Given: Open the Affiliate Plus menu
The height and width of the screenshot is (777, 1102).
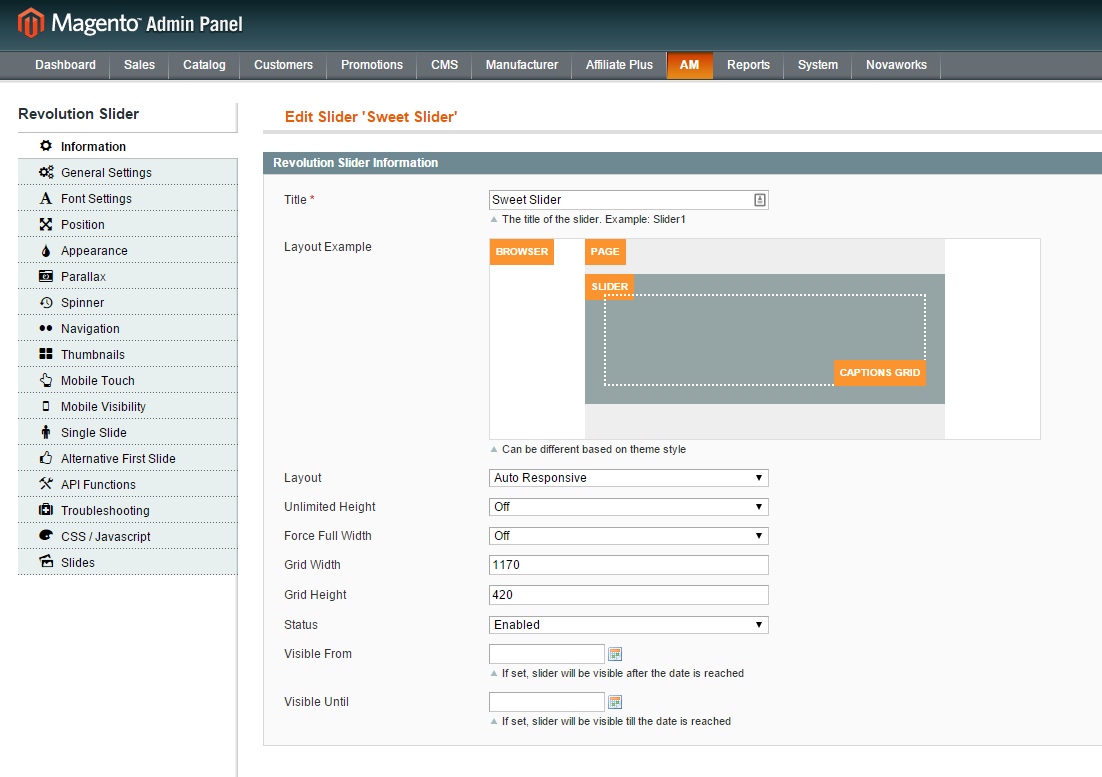Looking at the screenshot, I should click(619, 65).
